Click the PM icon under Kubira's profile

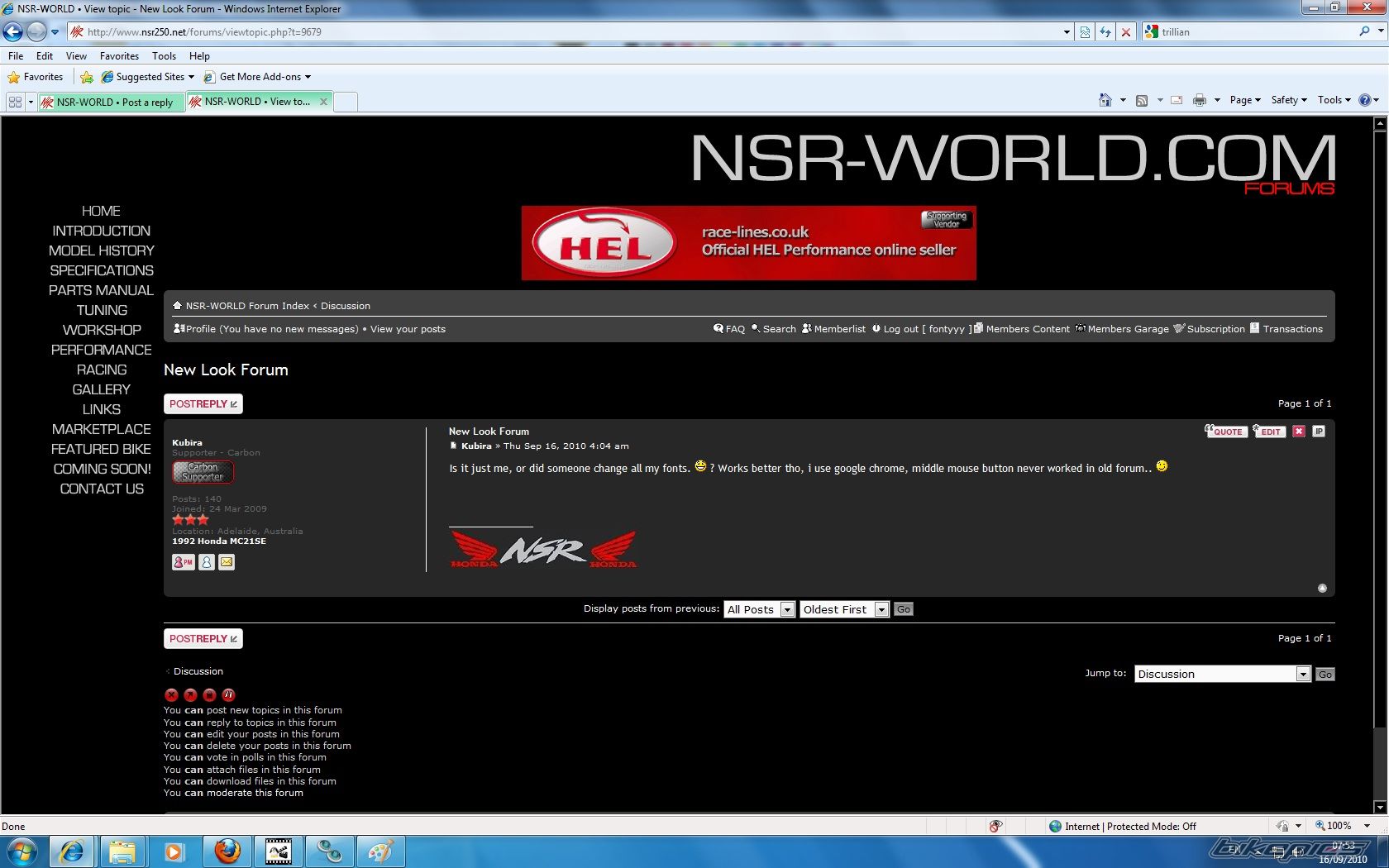coord(183,562)
